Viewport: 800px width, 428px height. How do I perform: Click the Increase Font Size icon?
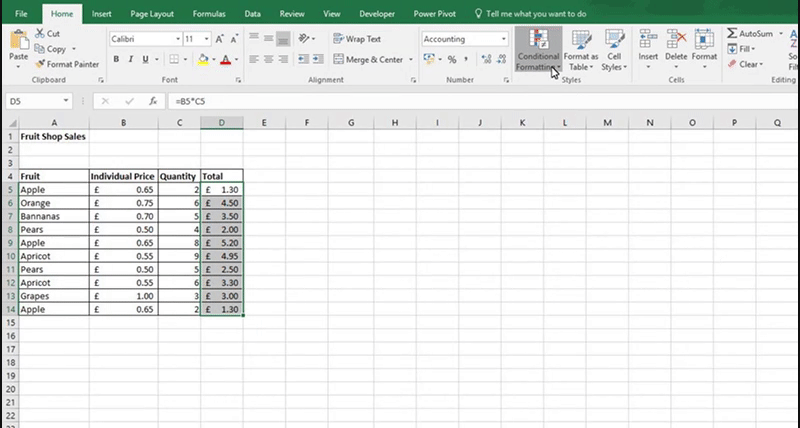(x=219, y=39)
